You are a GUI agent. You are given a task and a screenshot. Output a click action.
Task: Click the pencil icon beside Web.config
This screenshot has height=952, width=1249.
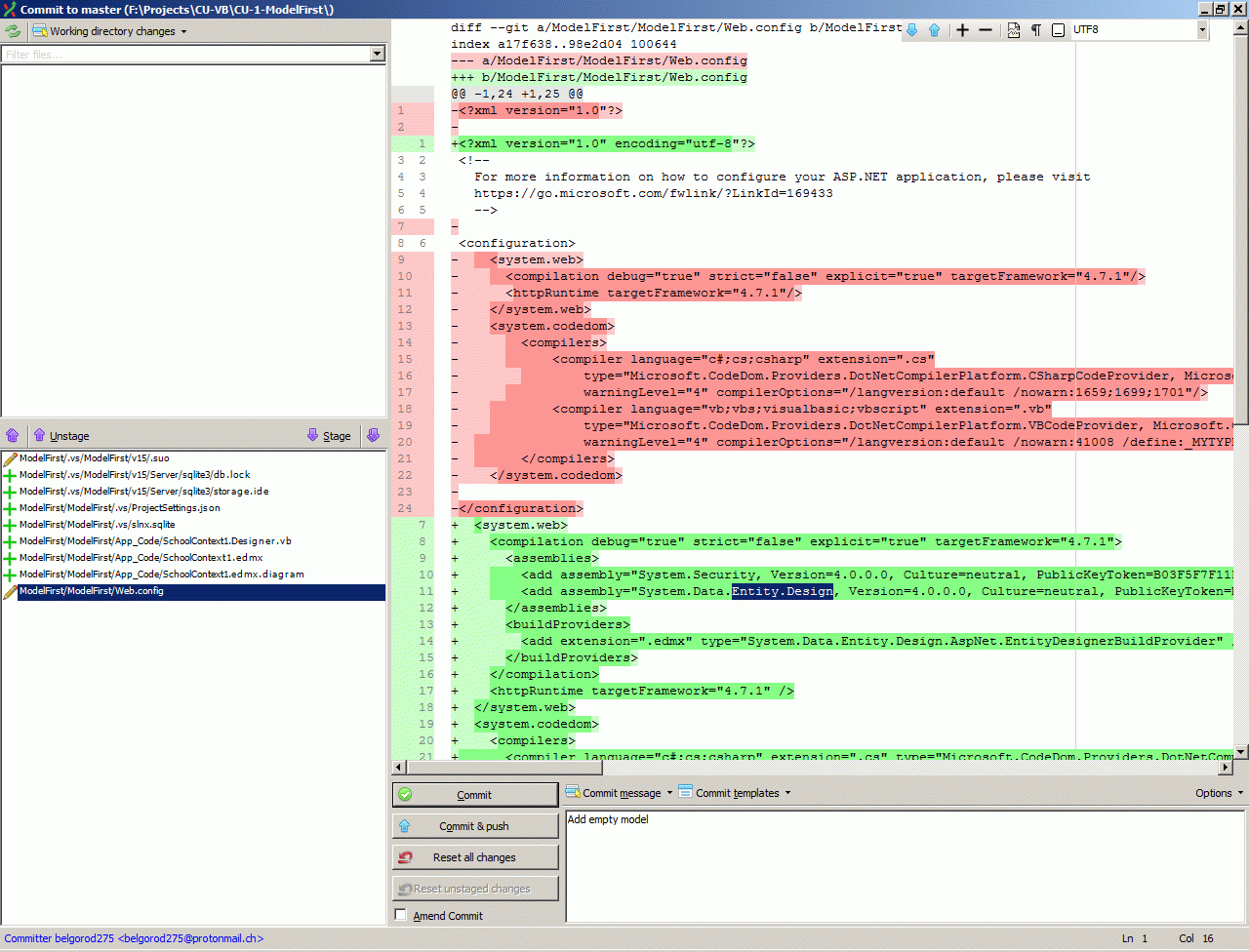coord(10,591)
